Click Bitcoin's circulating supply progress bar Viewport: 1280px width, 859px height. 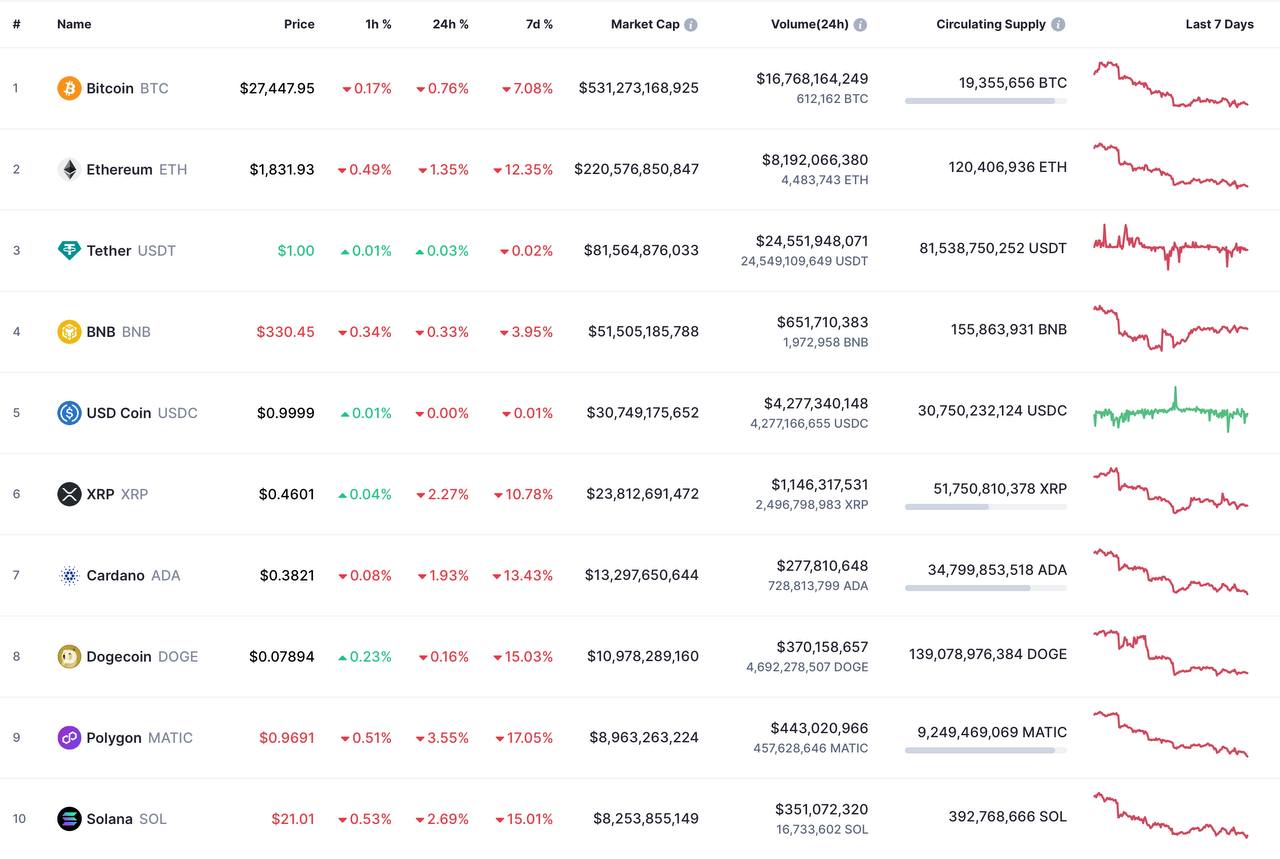(985, 101)
